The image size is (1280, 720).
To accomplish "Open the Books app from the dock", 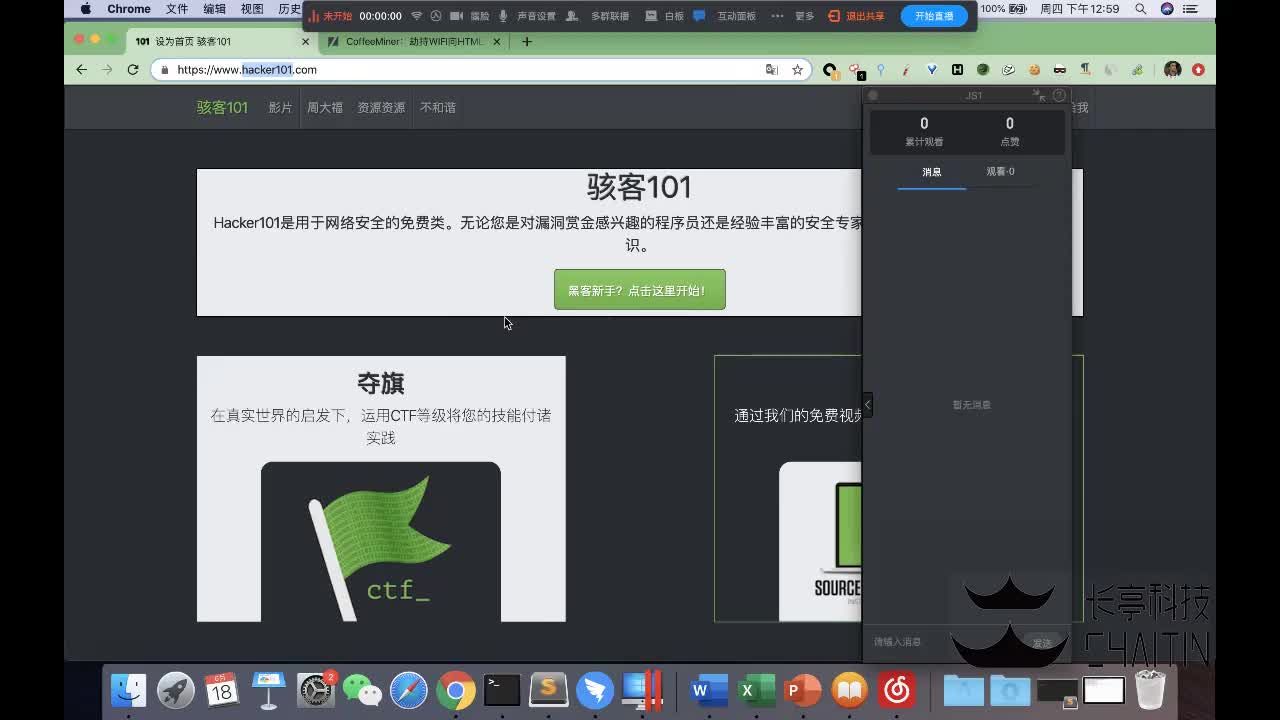I will tap(849, 690).
